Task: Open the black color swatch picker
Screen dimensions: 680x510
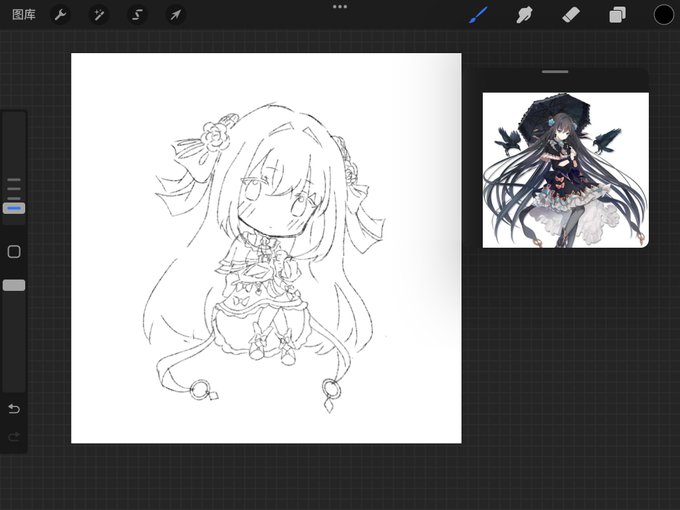Action: 664,15
